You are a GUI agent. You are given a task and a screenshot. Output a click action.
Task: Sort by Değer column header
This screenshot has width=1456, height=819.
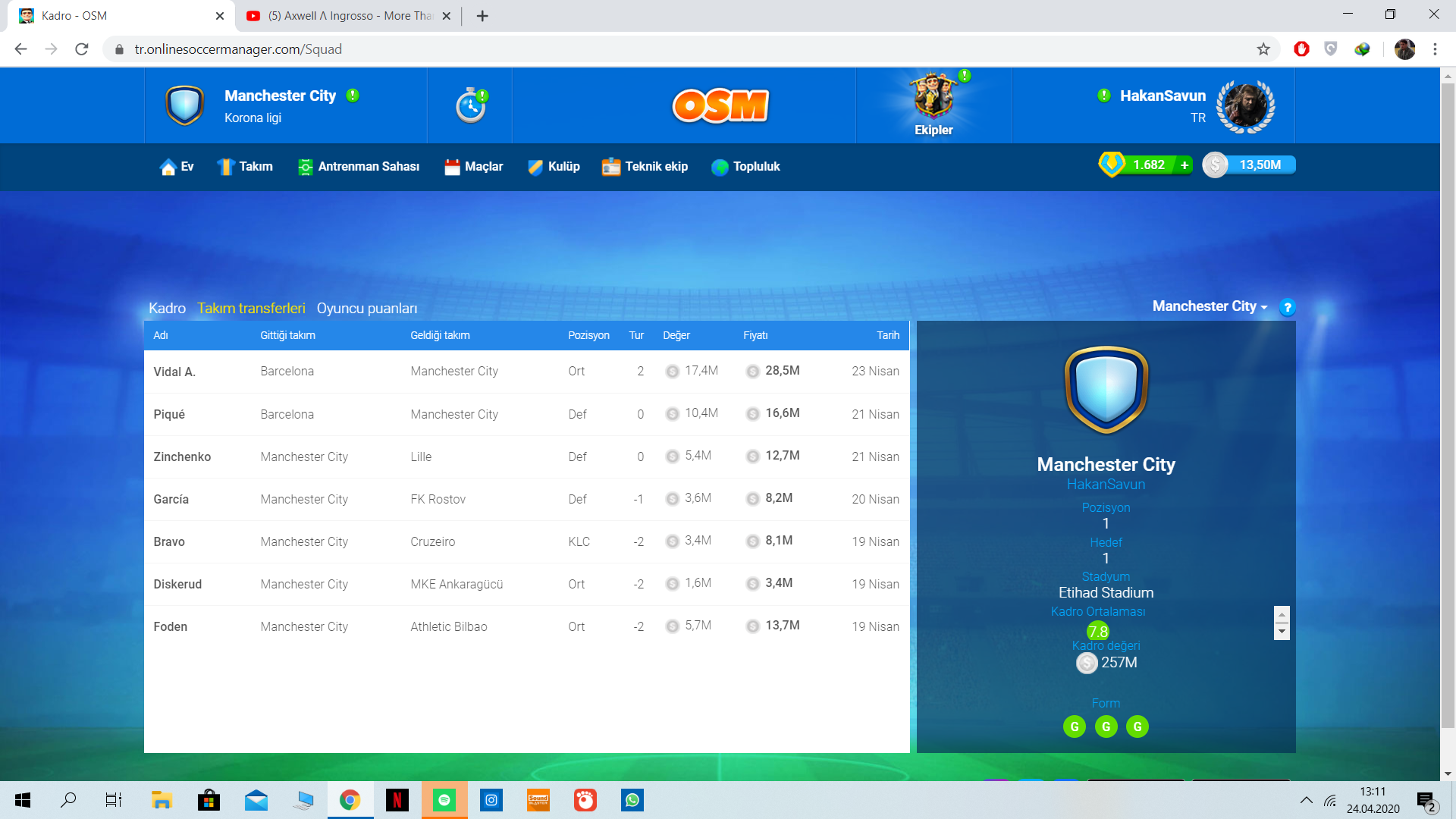(x=676, y=335)
